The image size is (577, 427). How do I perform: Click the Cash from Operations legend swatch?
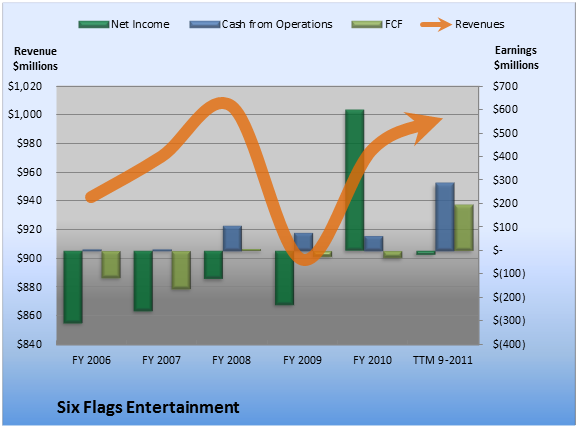[205, 25]
